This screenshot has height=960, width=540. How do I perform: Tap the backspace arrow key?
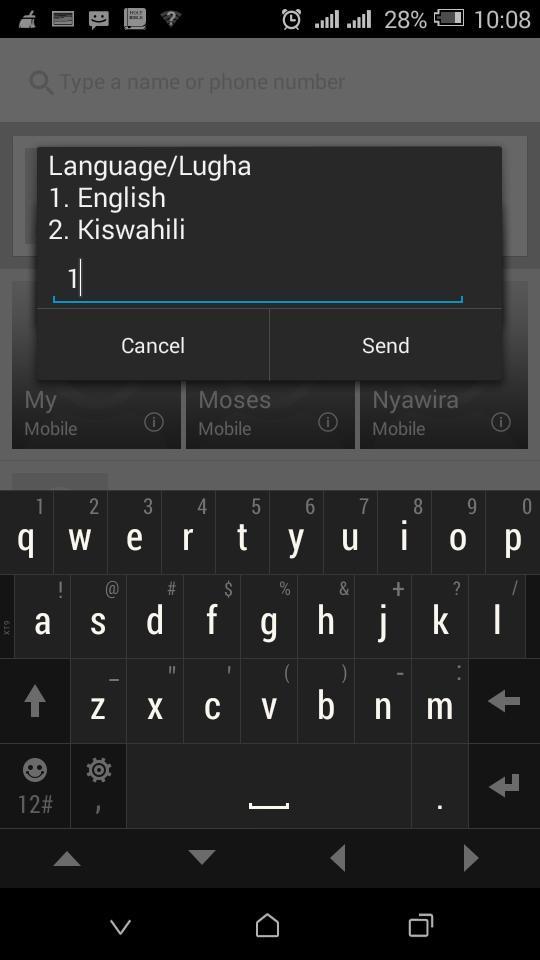click(x=504, y=701)
